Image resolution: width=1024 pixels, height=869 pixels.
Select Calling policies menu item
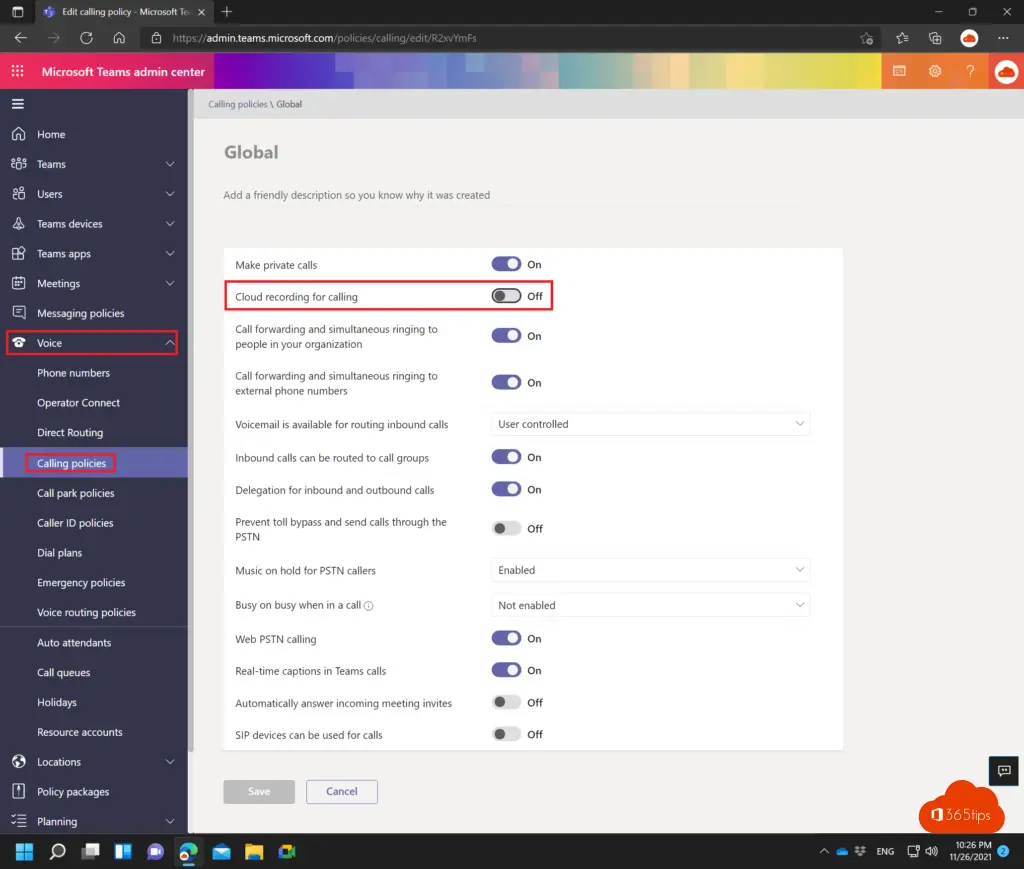(x=71, y=463)
